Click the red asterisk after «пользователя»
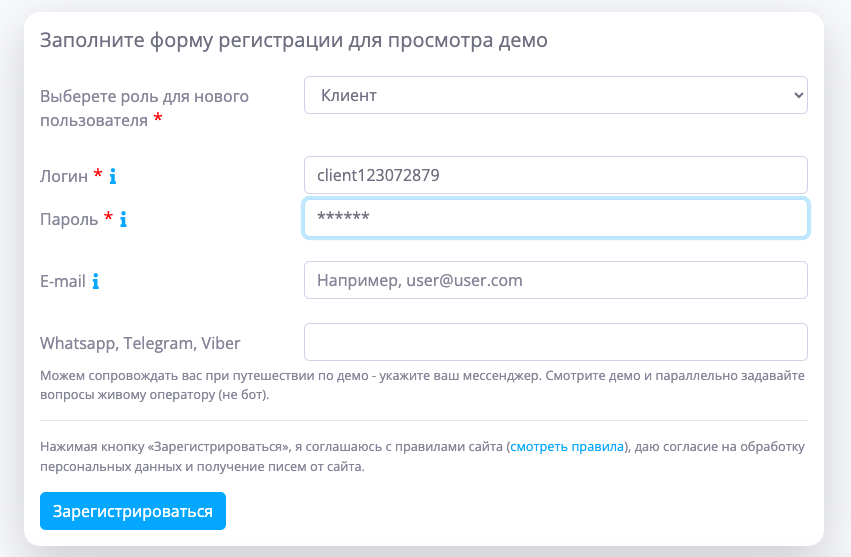The image size is (851, 557). tap(158, 120)
